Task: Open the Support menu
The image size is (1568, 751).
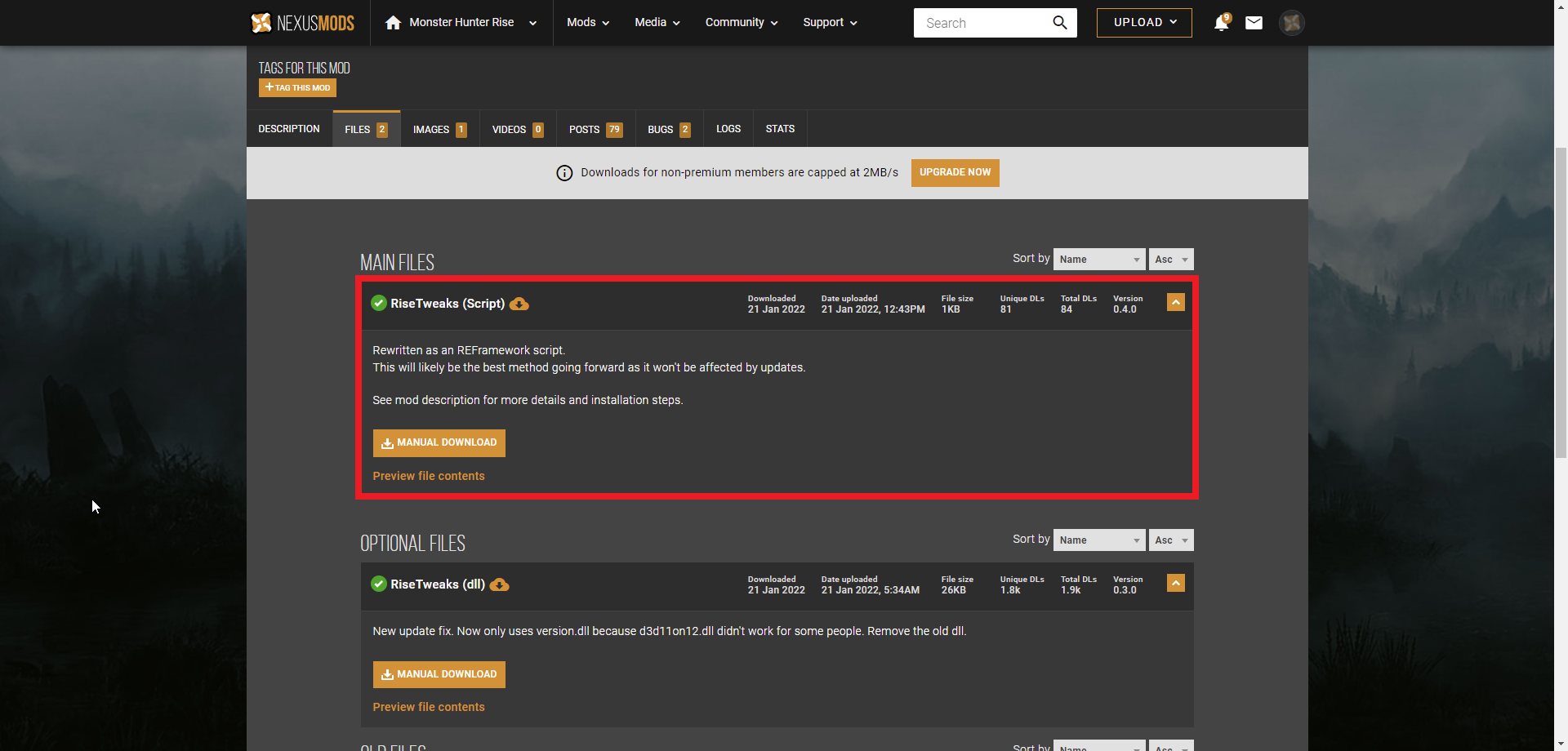Action: point(830,23)
